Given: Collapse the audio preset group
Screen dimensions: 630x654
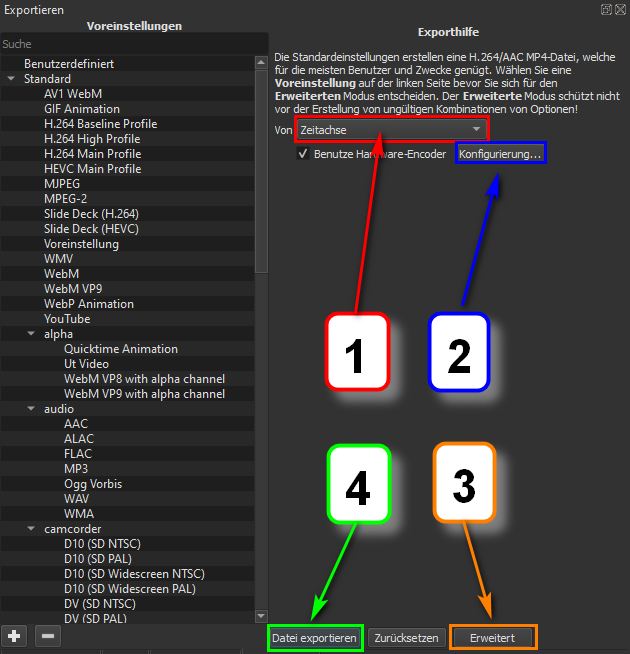Looking at the screenshot, I should click(31, 409).
